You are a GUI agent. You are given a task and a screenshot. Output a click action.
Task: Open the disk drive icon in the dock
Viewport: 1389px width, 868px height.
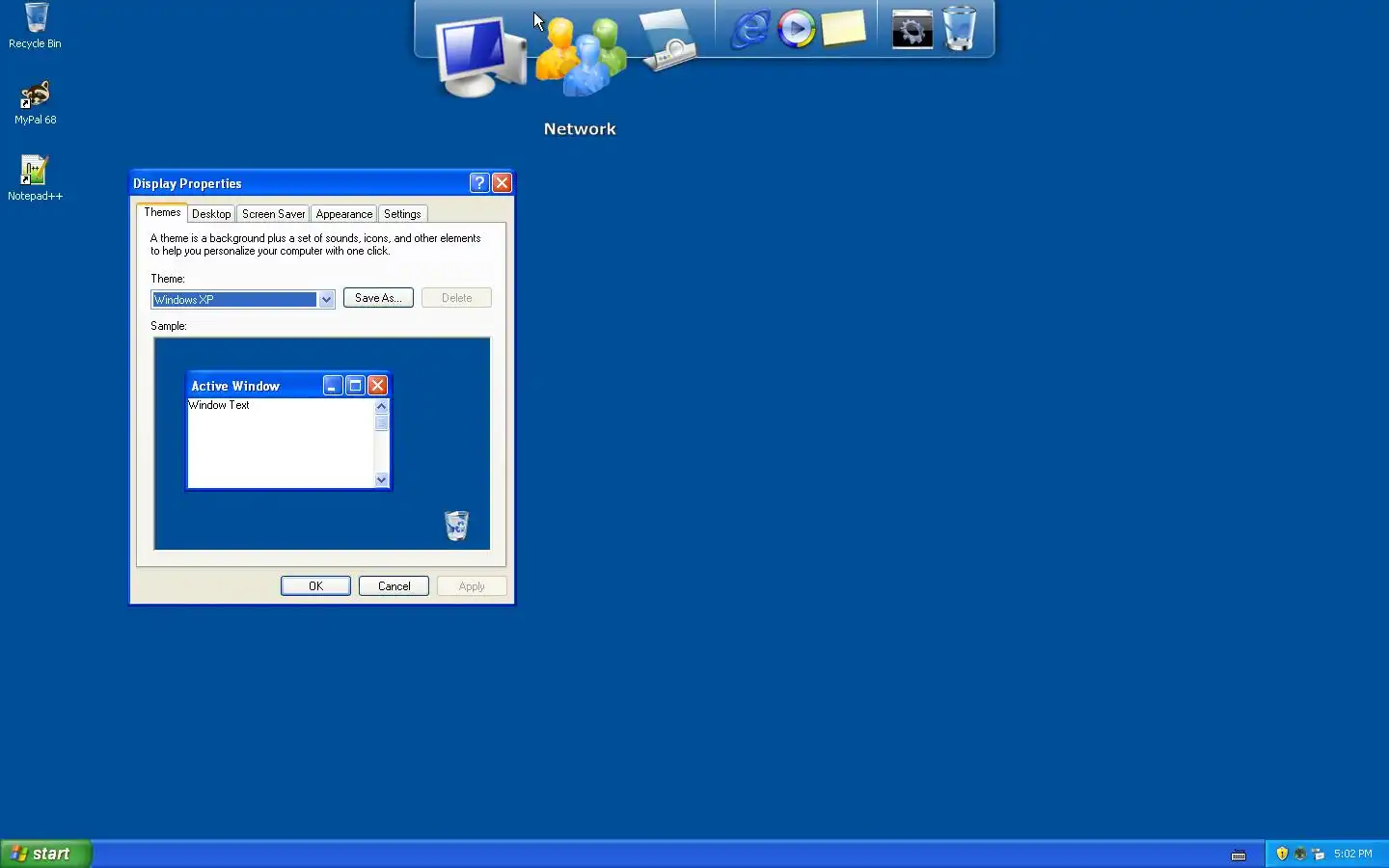tap(667, 39)
